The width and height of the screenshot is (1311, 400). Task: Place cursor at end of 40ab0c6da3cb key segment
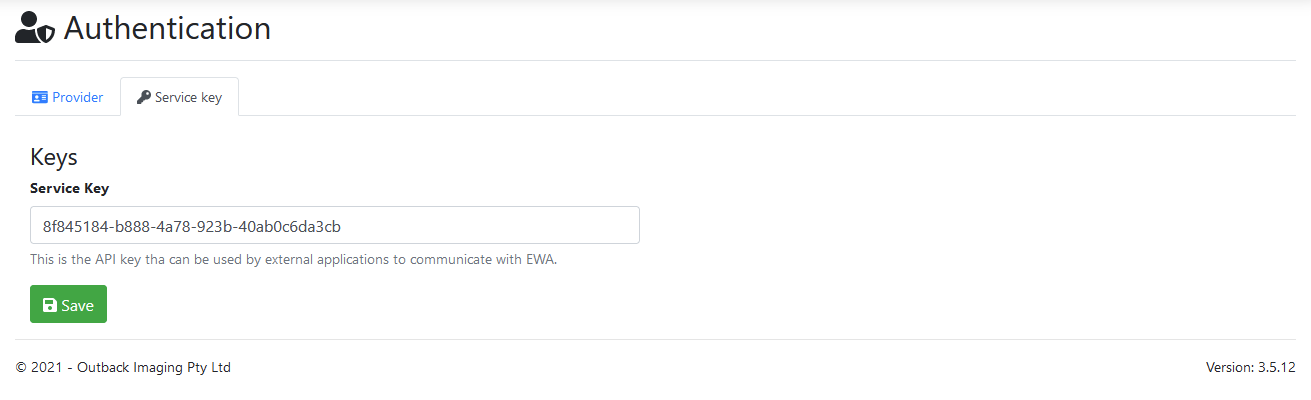click(356, 225)
